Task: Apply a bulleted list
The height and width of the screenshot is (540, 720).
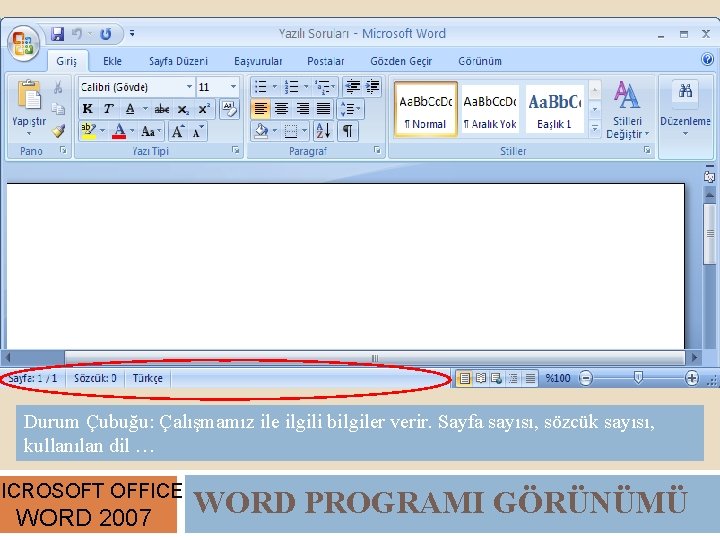Action: pos(261,86)
